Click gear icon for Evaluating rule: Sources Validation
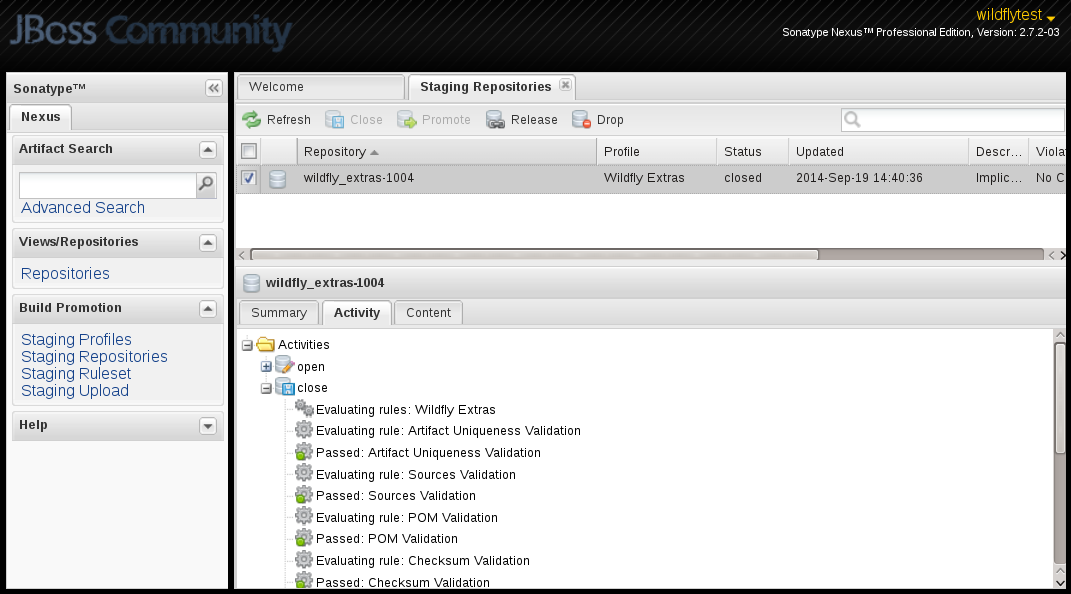Screen dimensions: 1071x594 304,474
